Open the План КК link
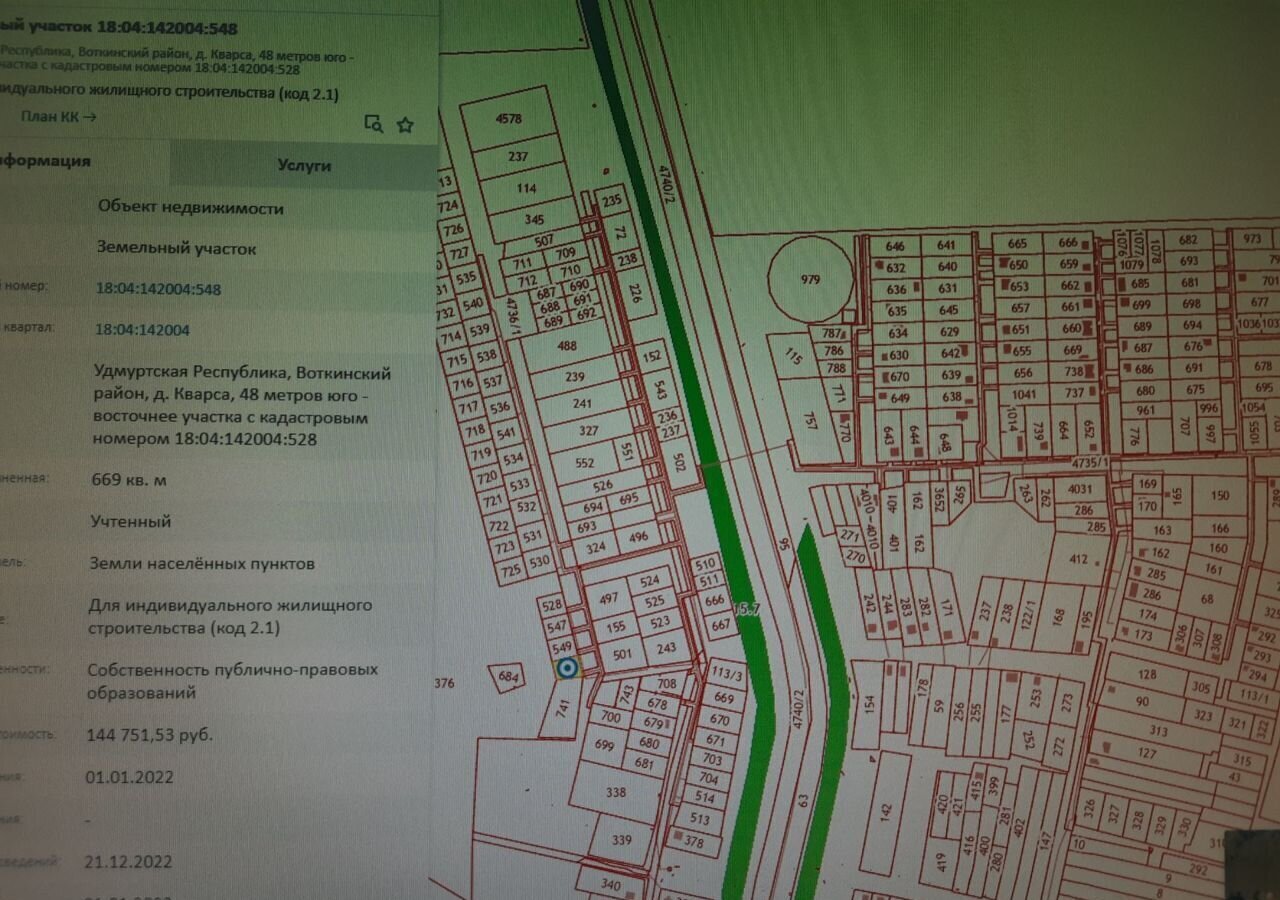Screen dimensions: 1280x900 [x=58, y=117]
